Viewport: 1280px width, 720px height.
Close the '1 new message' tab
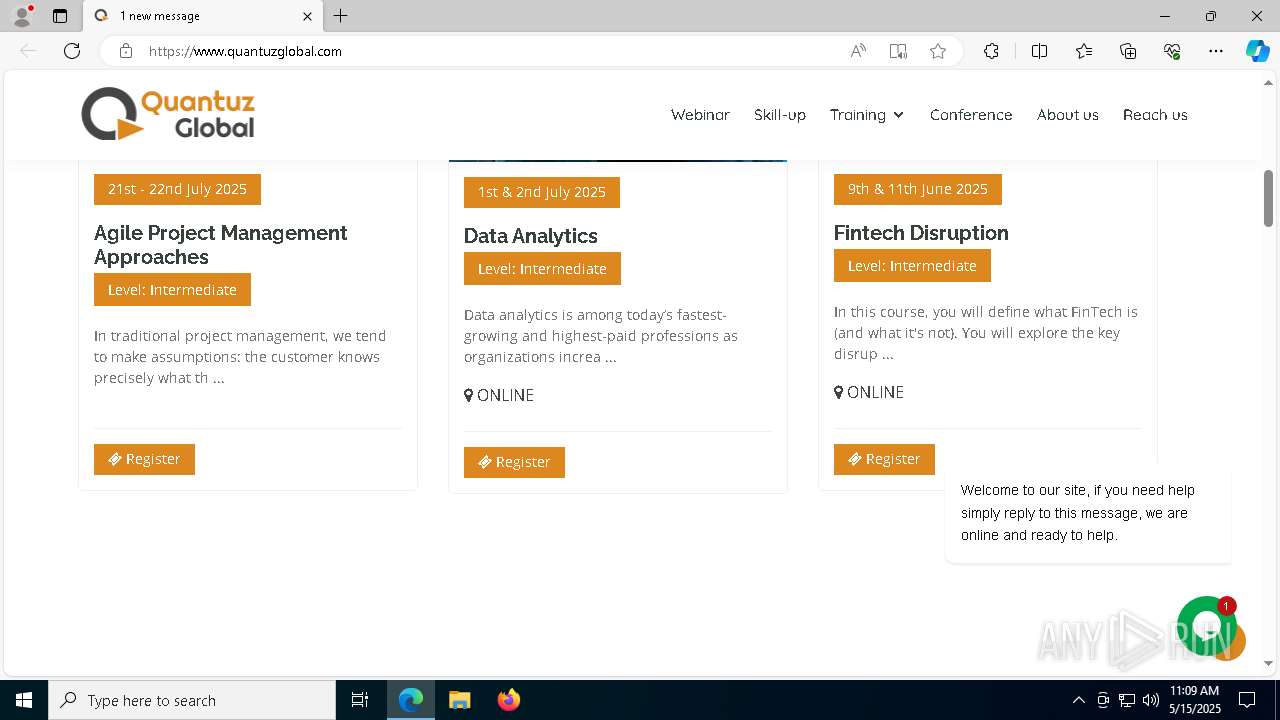pos(307,16)
